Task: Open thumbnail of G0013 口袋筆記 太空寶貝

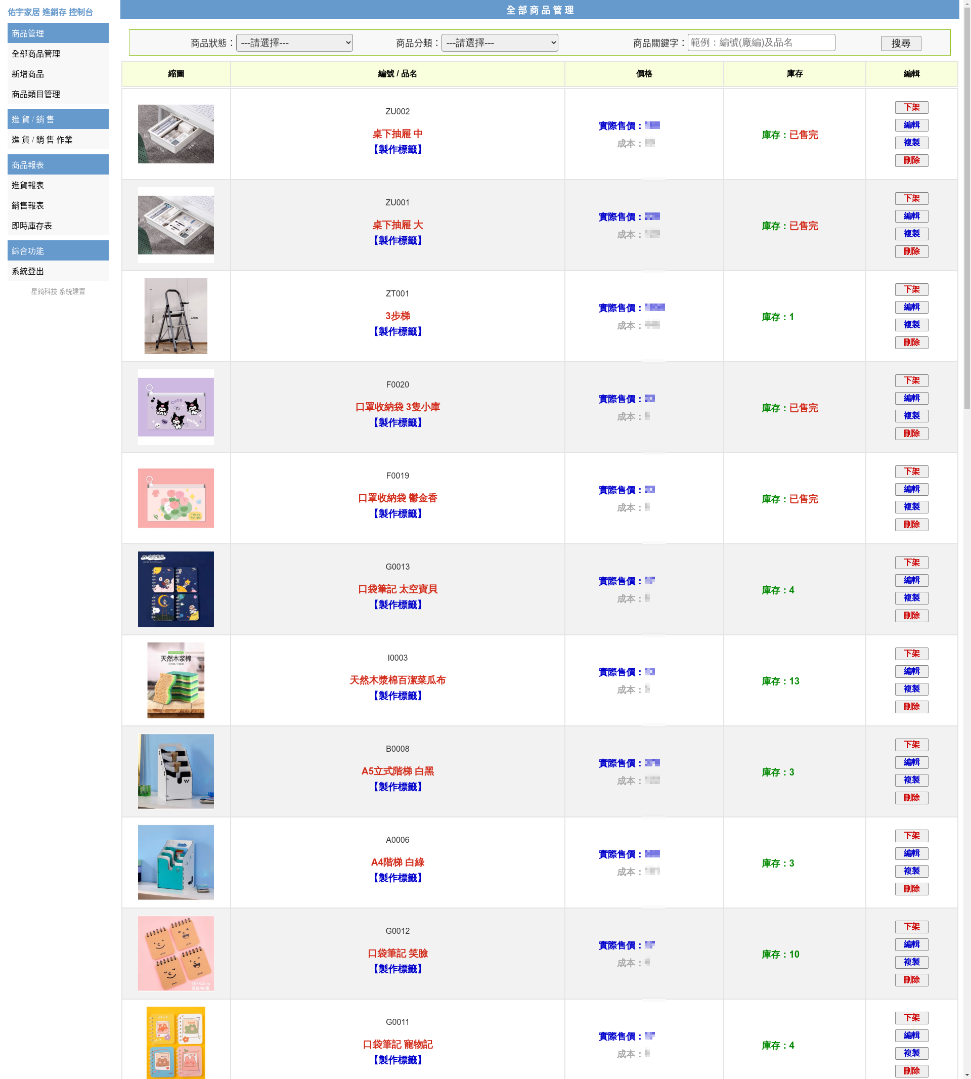Action: (175, 589)
